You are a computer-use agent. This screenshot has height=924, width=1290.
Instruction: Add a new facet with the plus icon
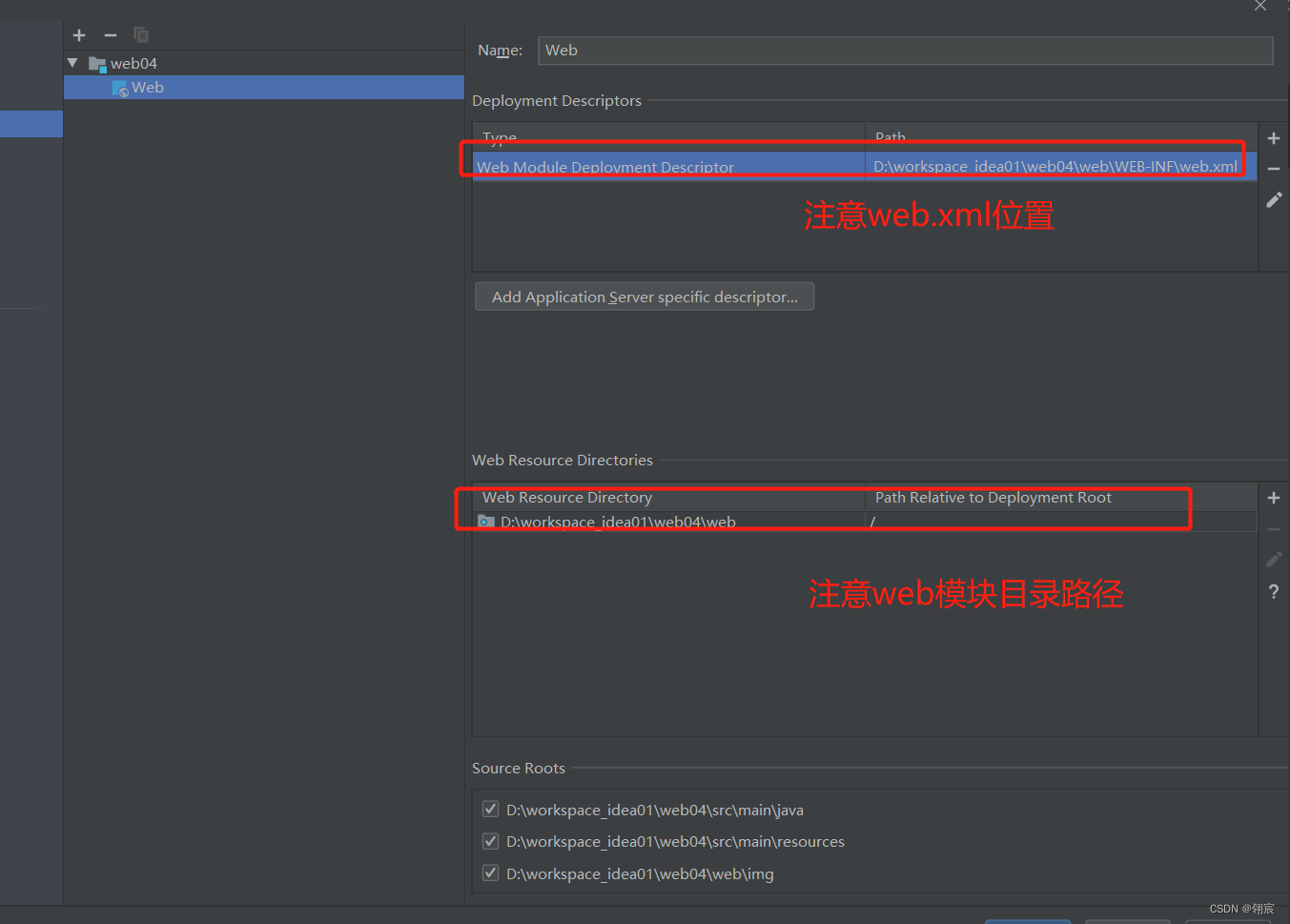tap(79, 35)
